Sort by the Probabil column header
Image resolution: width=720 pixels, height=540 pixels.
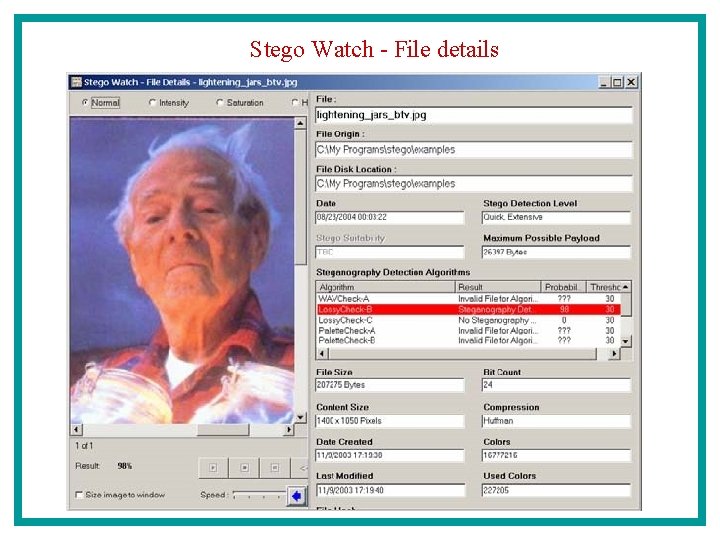pos(563,287)
